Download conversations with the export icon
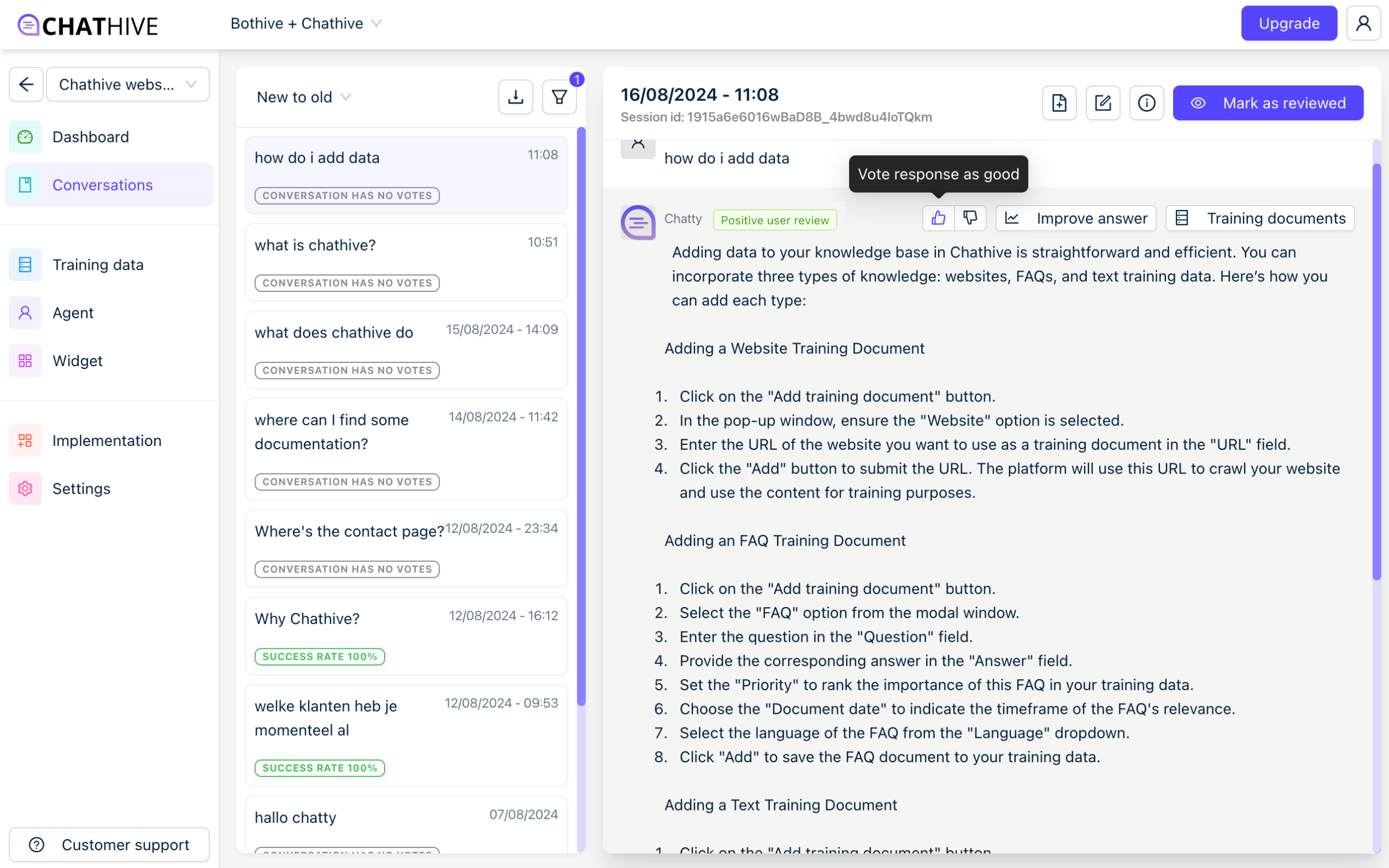The width and height of the screenshot is (1389, 868). [515, 97]
